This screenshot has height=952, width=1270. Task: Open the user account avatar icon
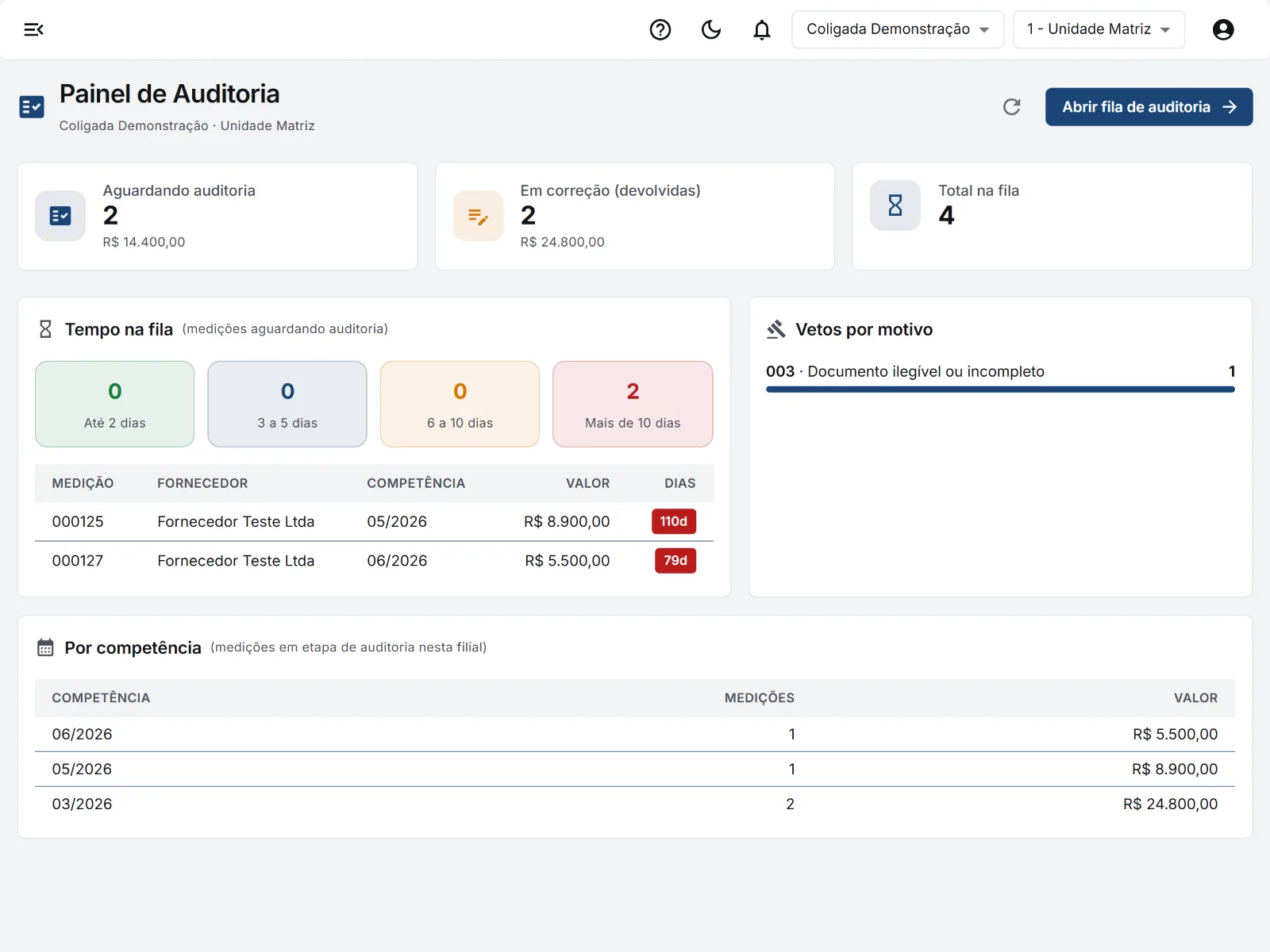click(x=1223, y=29)
